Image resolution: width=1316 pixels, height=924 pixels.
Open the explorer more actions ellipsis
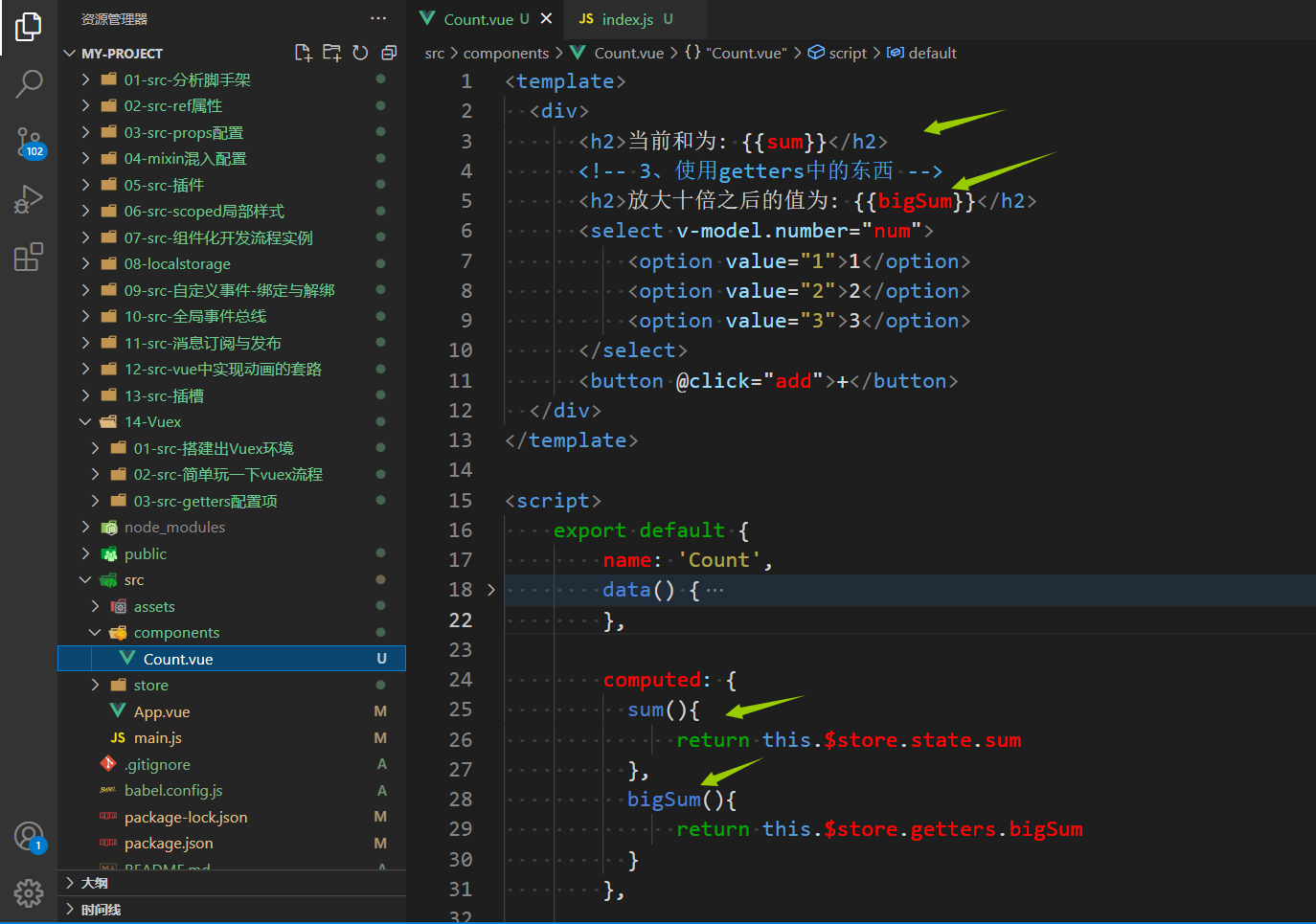[x=378, y=18]
